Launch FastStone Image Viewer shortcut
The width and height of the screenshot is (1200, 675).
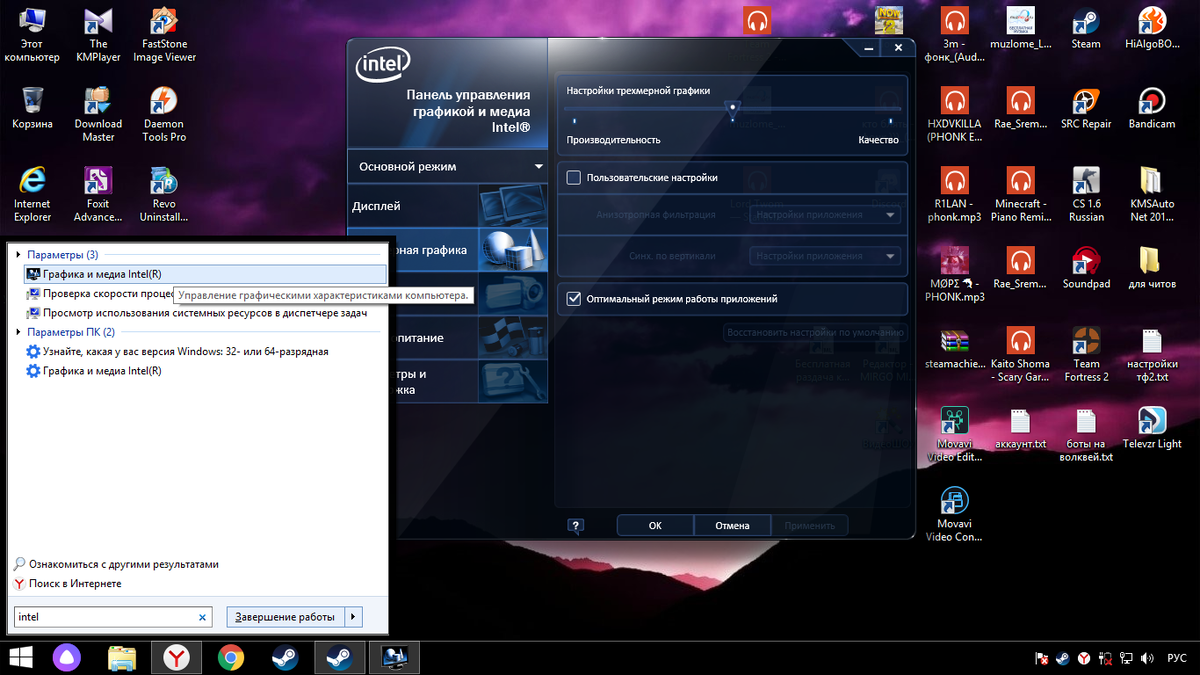coord(164,36)
